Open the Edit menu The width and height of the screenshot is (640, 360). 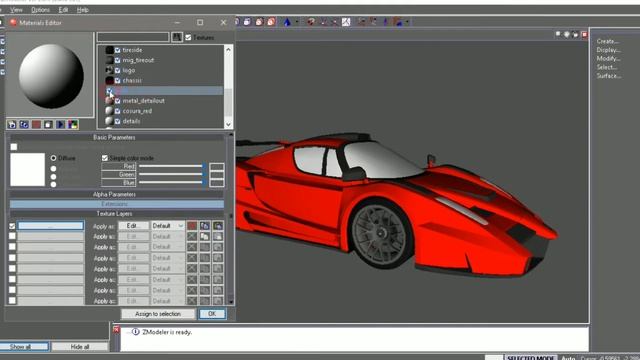[x=63, y=9]
